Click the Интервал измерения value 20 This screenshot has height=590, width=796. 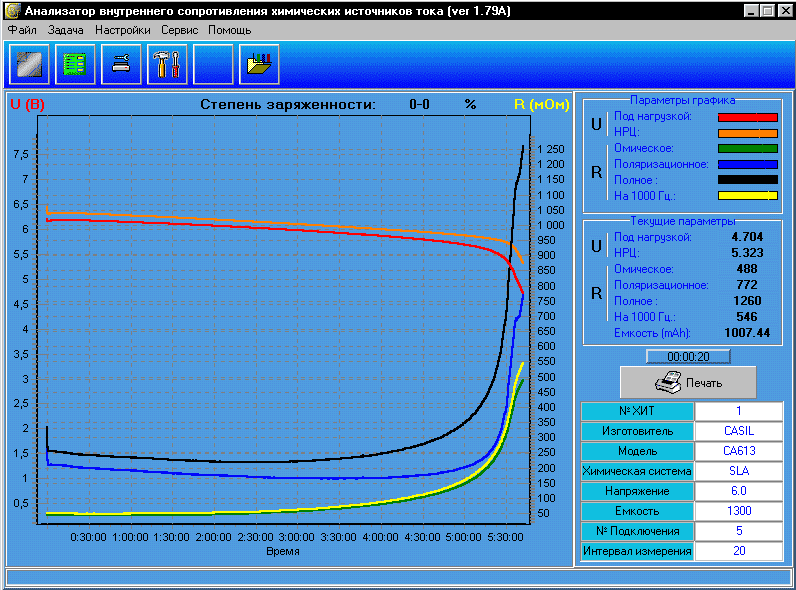point(739,551)
